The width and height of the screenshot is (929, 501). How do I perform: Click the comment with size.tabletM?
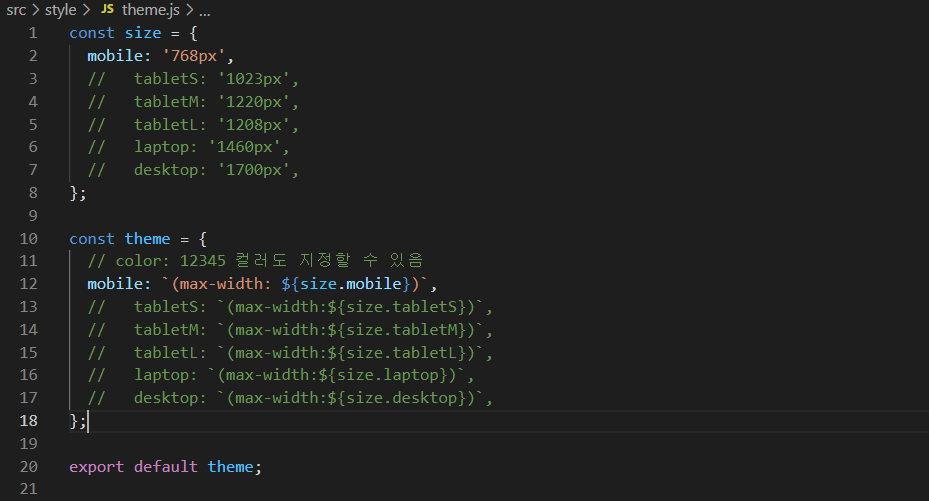pos(290,330)
